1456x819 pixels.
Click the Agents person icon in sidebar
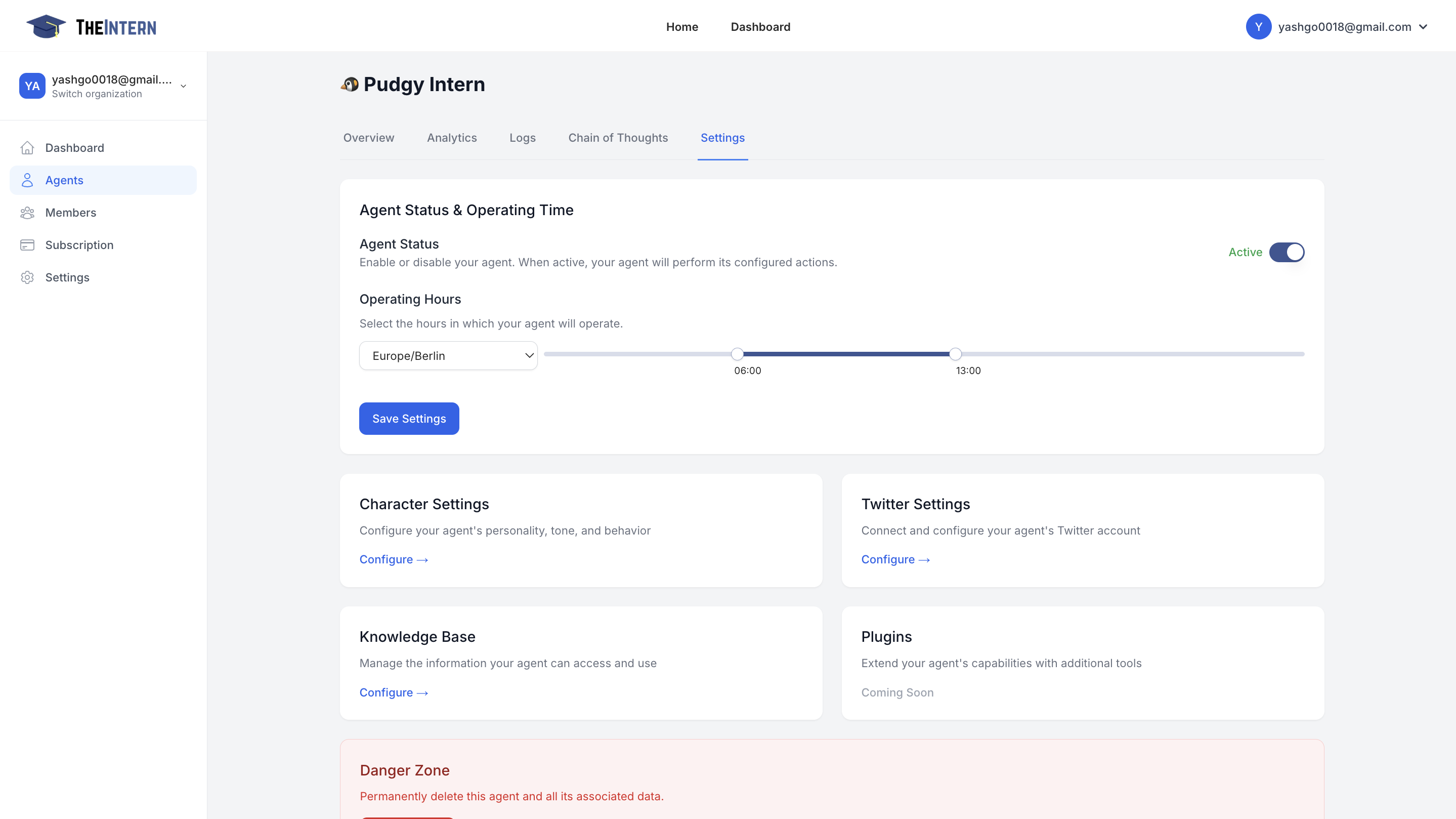pos(27,180)
